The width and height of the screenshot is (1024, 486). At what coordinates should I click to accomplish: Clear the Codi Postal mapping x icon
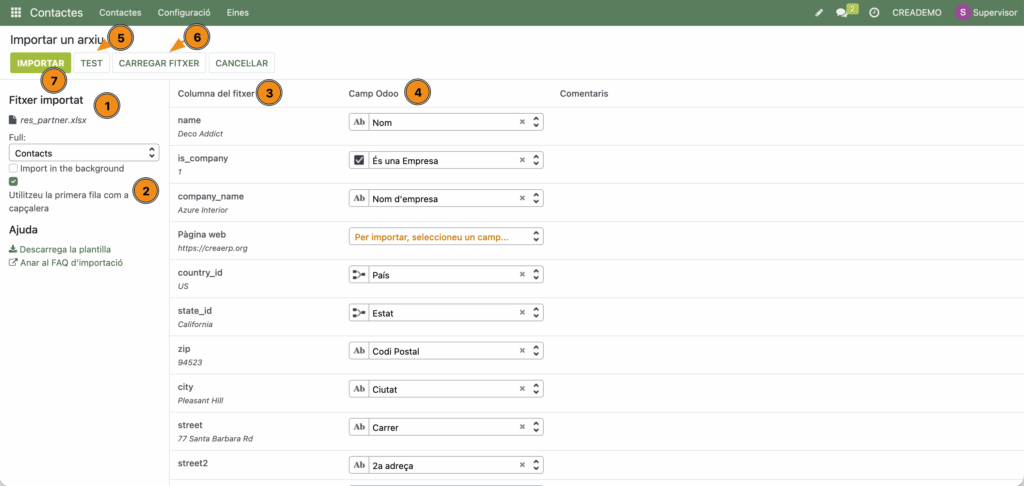522,351
